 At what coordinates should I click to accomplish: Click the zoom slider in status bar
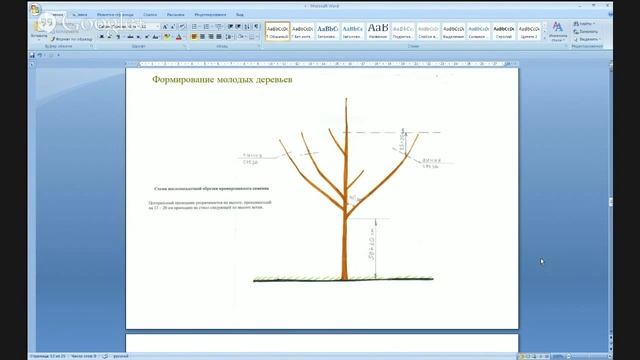coord(588,356)
